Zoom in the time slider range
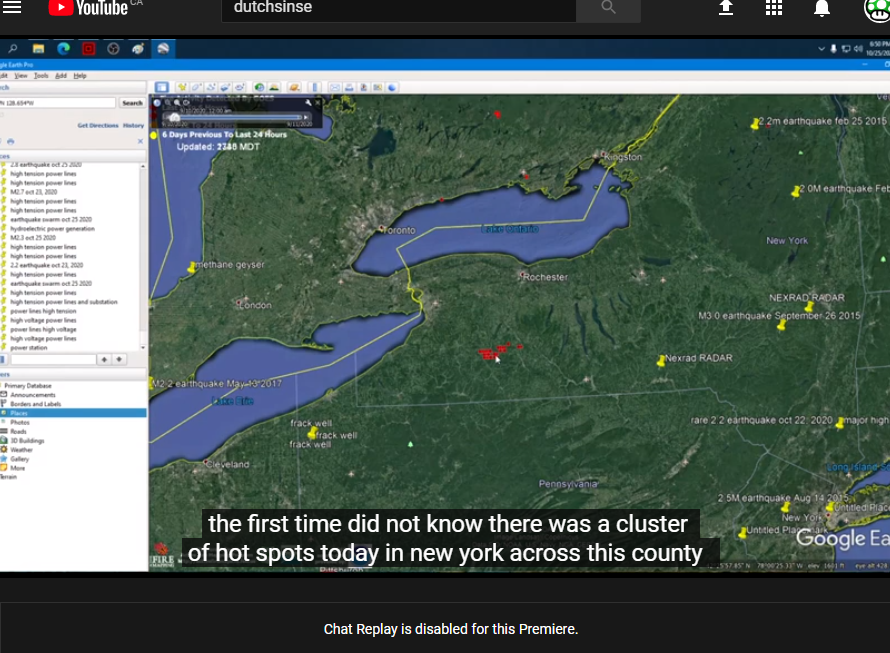Image resolution: width=890 pixels, height=653 pixels. tap(177, 103)
